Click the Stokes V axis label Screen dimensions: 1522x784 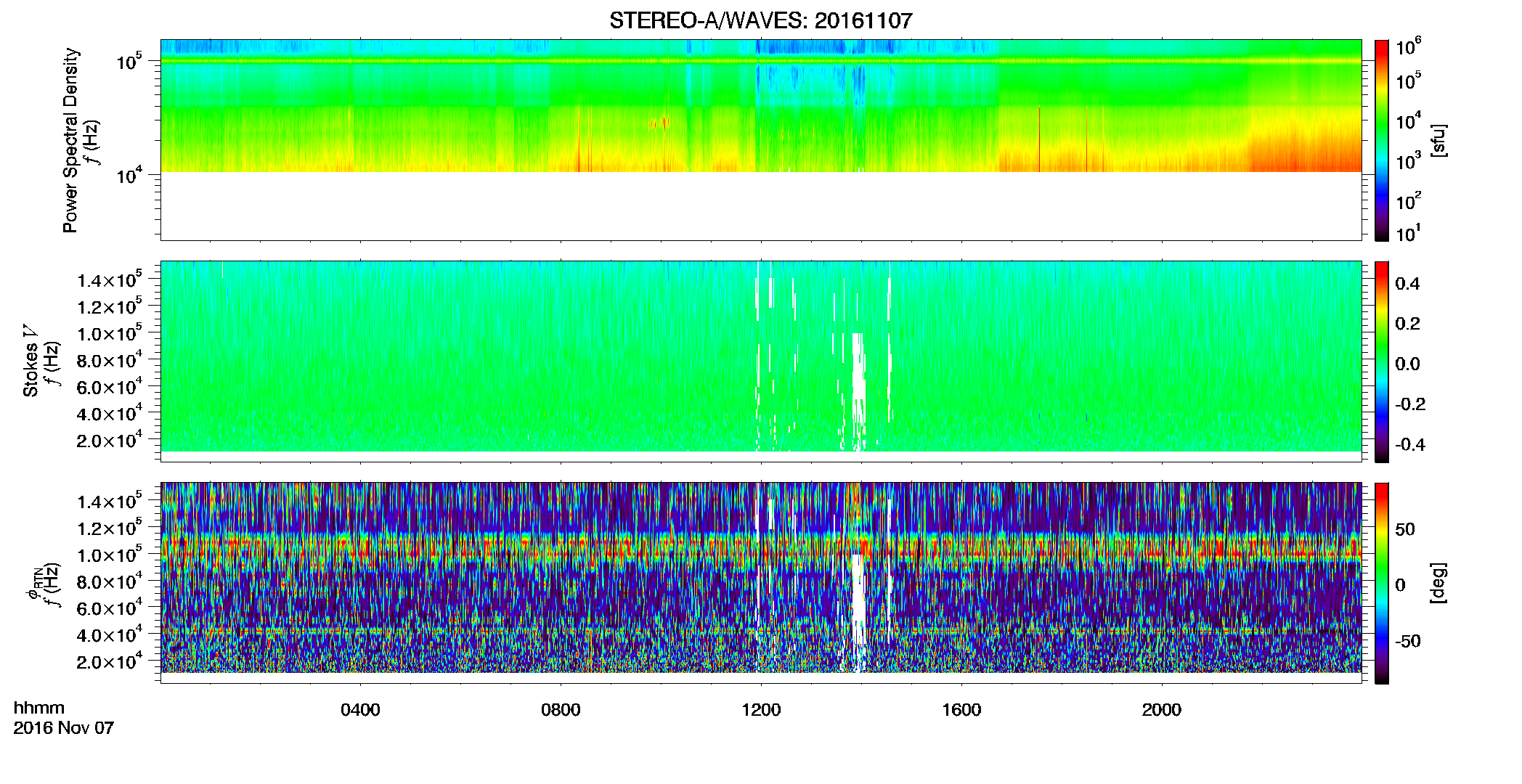(30, 361)
